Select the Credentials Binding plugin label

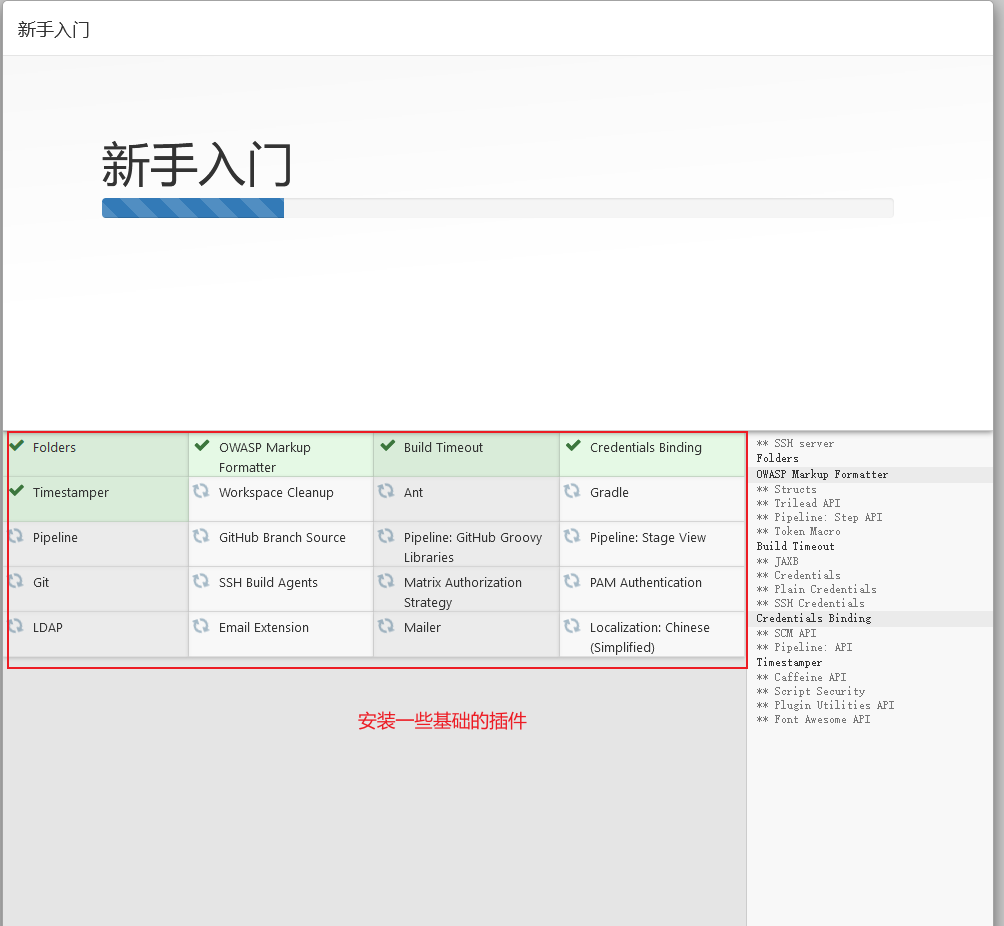click(645, 448)
